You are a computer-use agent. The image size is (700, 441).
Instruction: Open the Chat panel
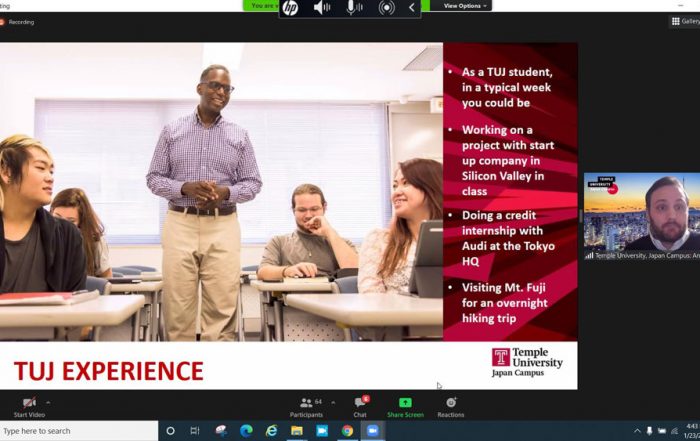(361, 407)
